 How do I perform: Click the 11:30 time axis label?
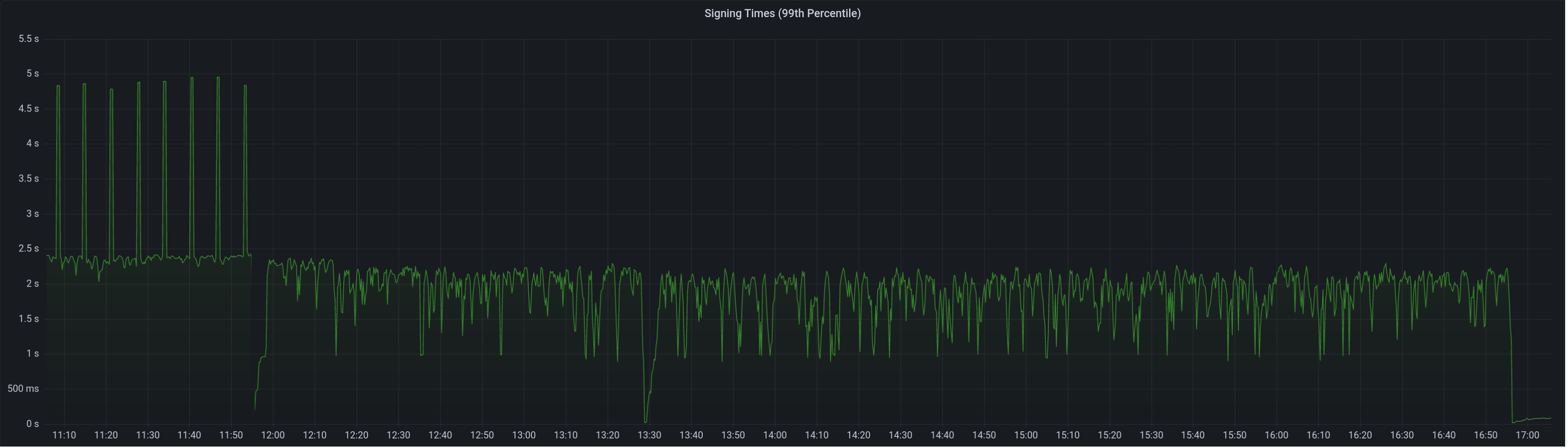[147, 436]
